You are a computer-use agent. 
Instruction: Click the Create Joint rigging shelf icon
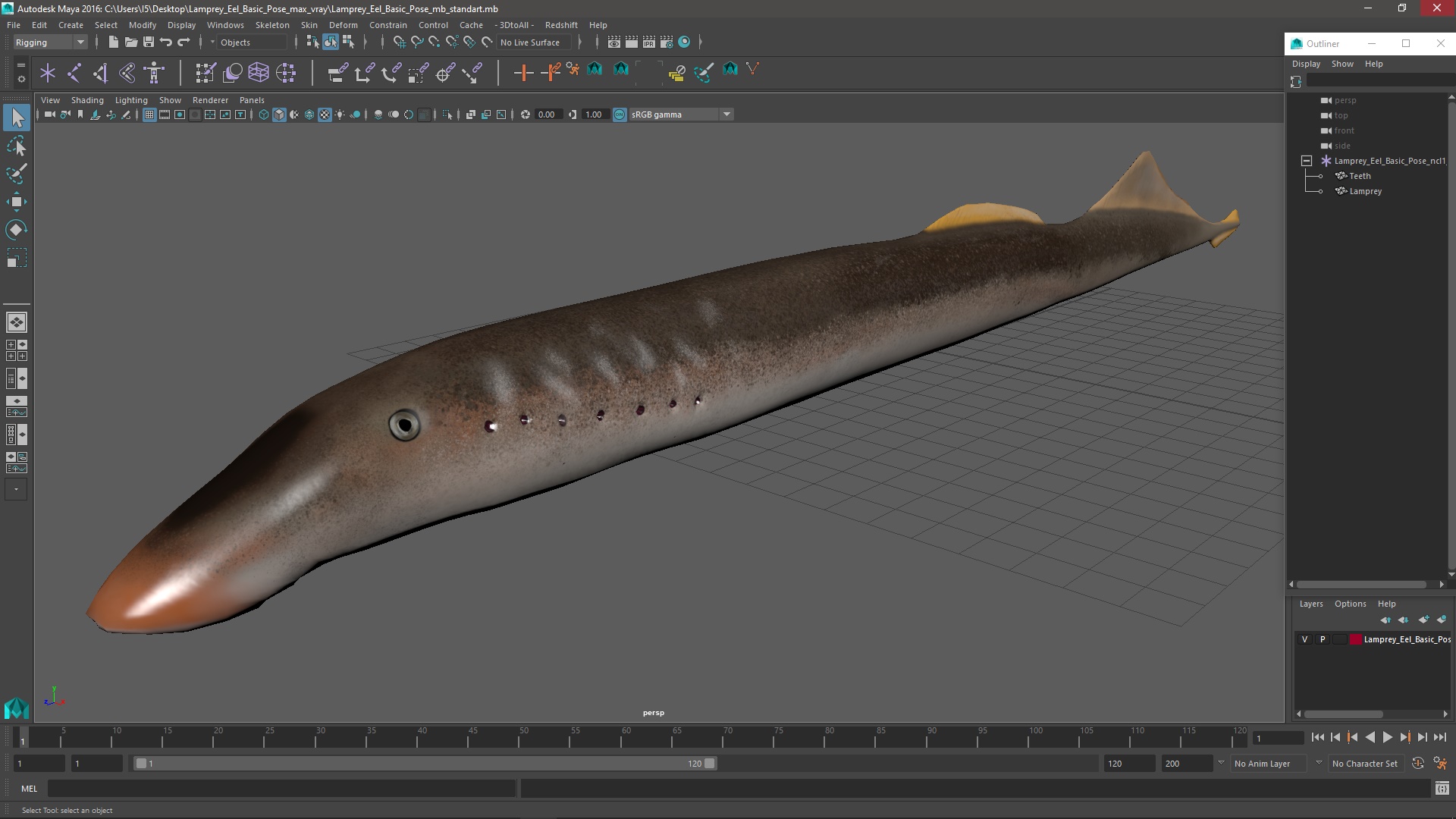[74, 73]
